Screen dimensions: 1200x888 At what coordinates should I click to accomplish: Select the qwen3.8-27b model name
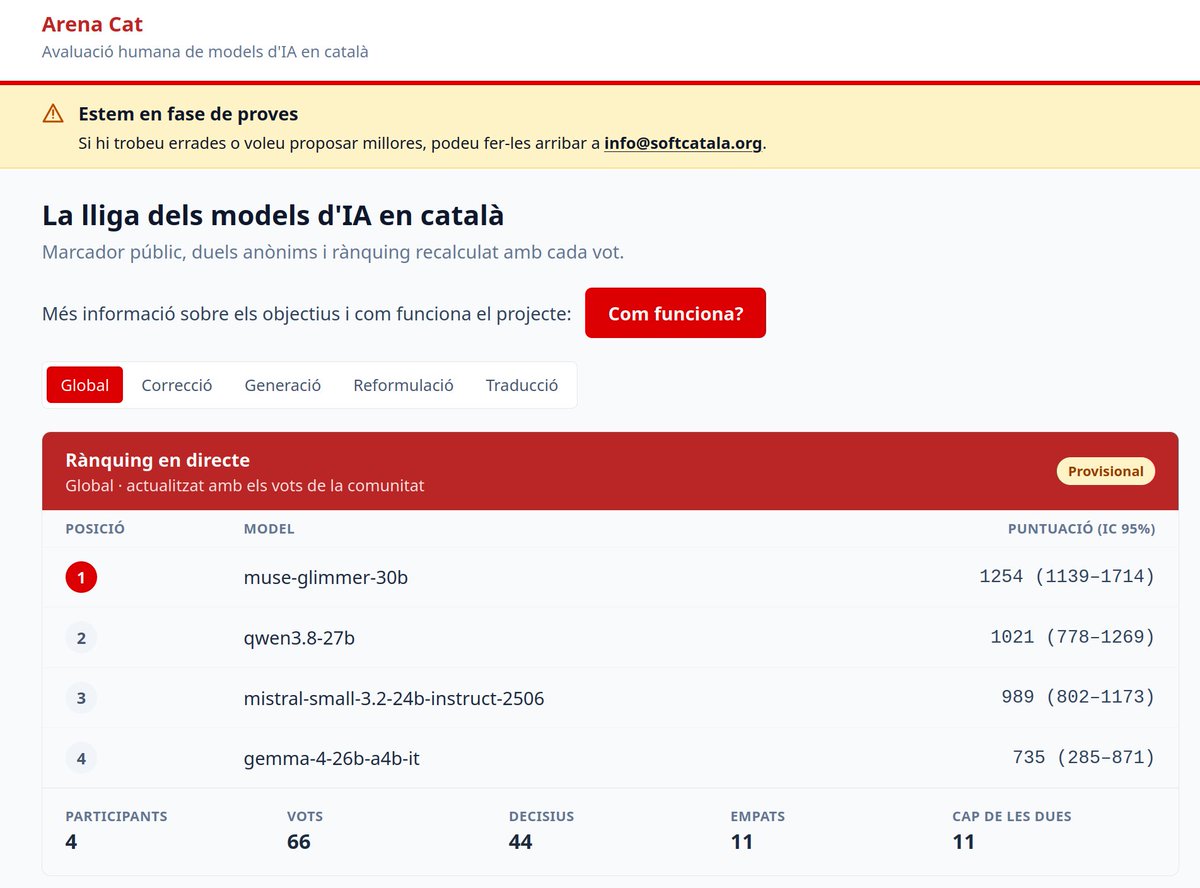point(299,638)
